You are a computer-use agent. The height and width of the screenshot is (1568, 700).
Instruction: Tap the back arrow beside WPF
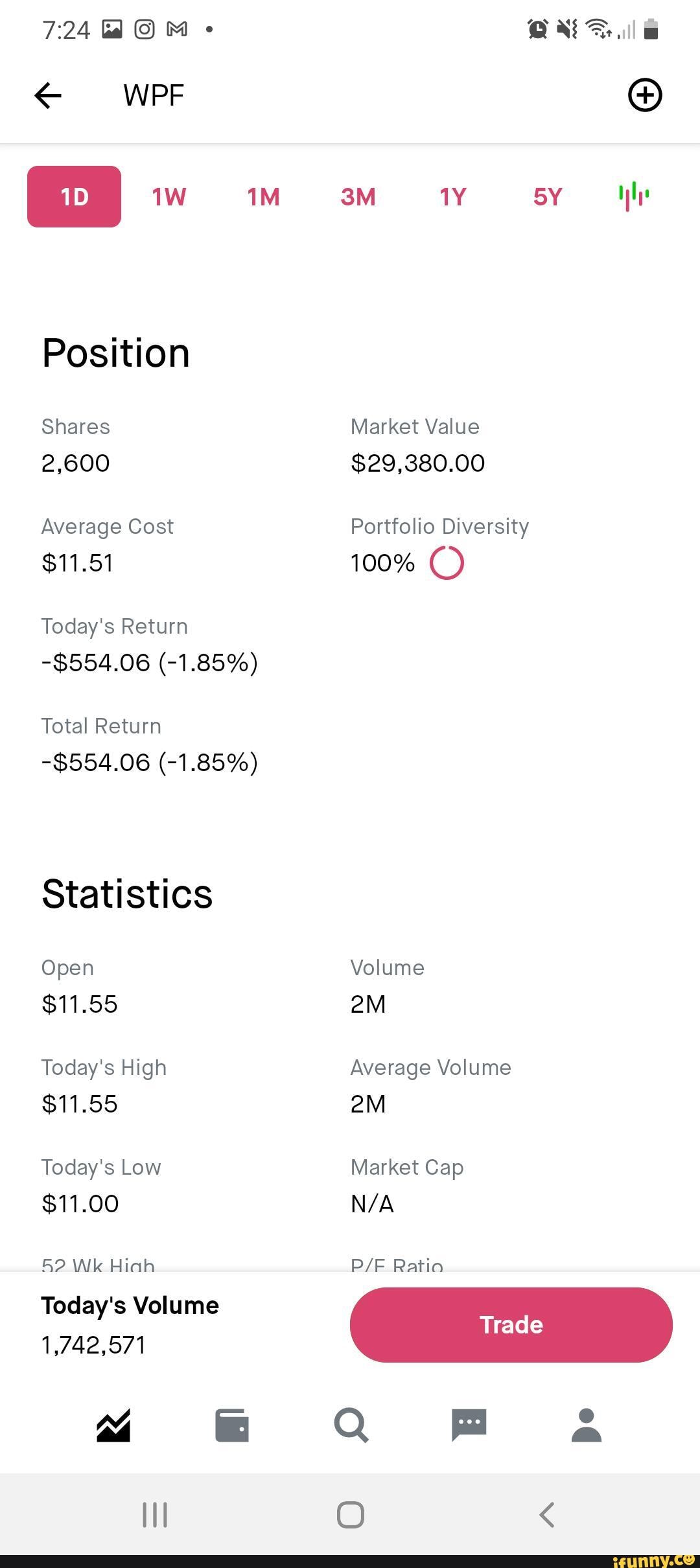tap(48, 96)
